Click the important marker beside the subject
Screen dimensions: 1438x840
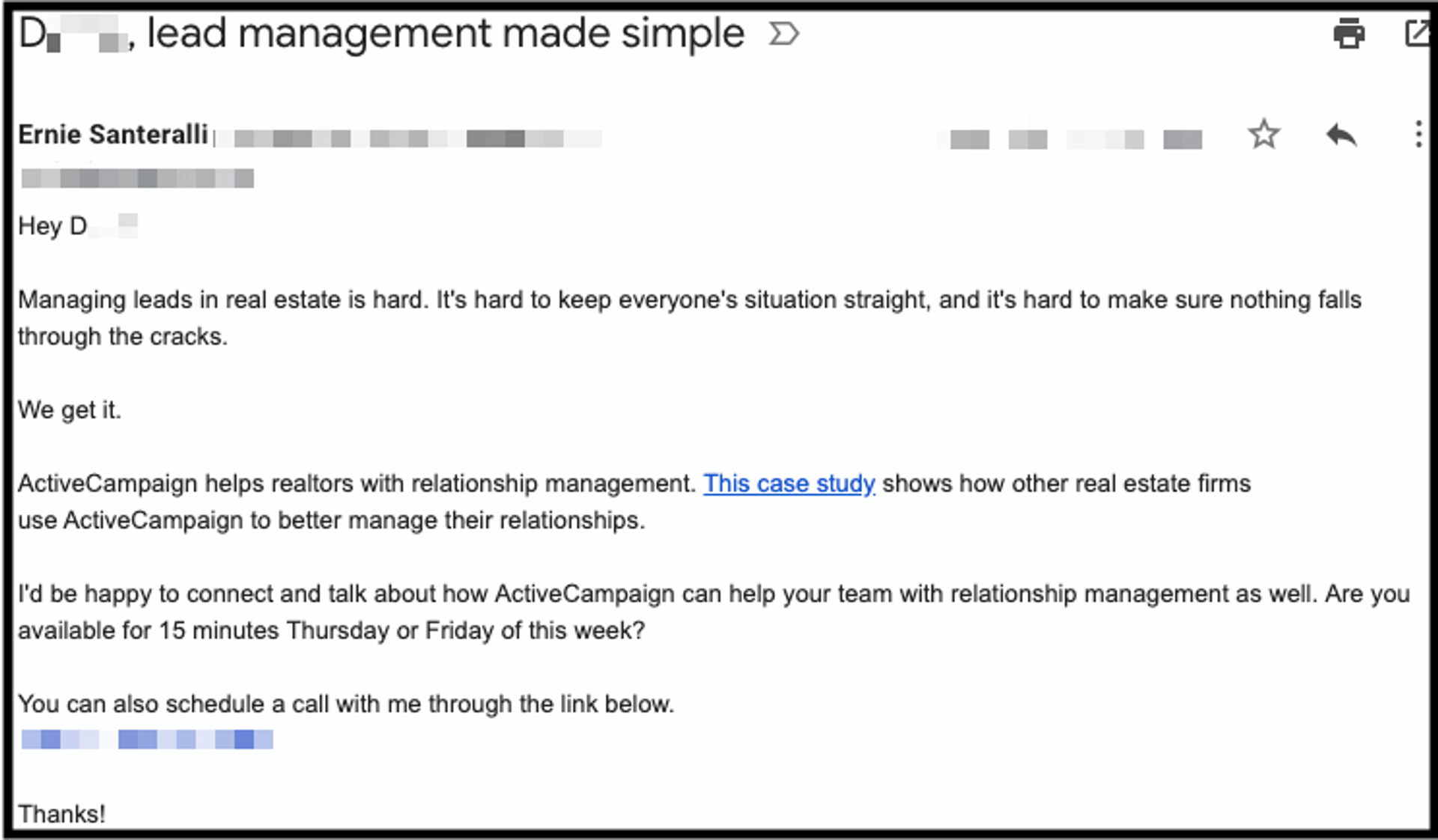point(783,34)
